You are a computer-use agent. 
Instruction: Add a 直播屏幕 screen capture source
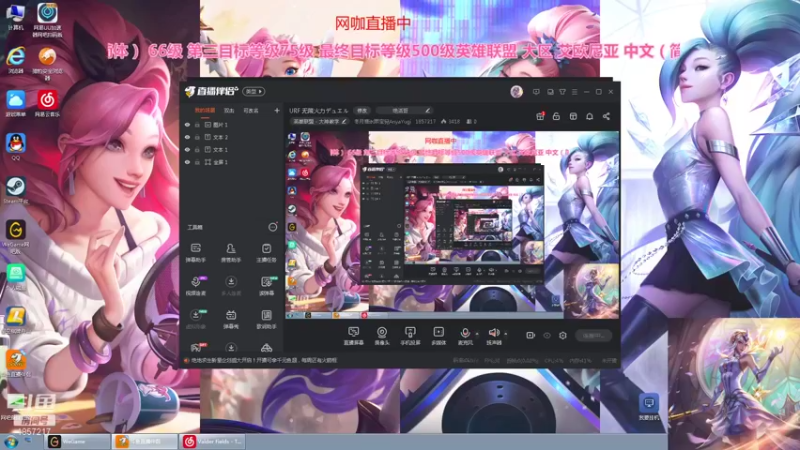coord(353,336)
